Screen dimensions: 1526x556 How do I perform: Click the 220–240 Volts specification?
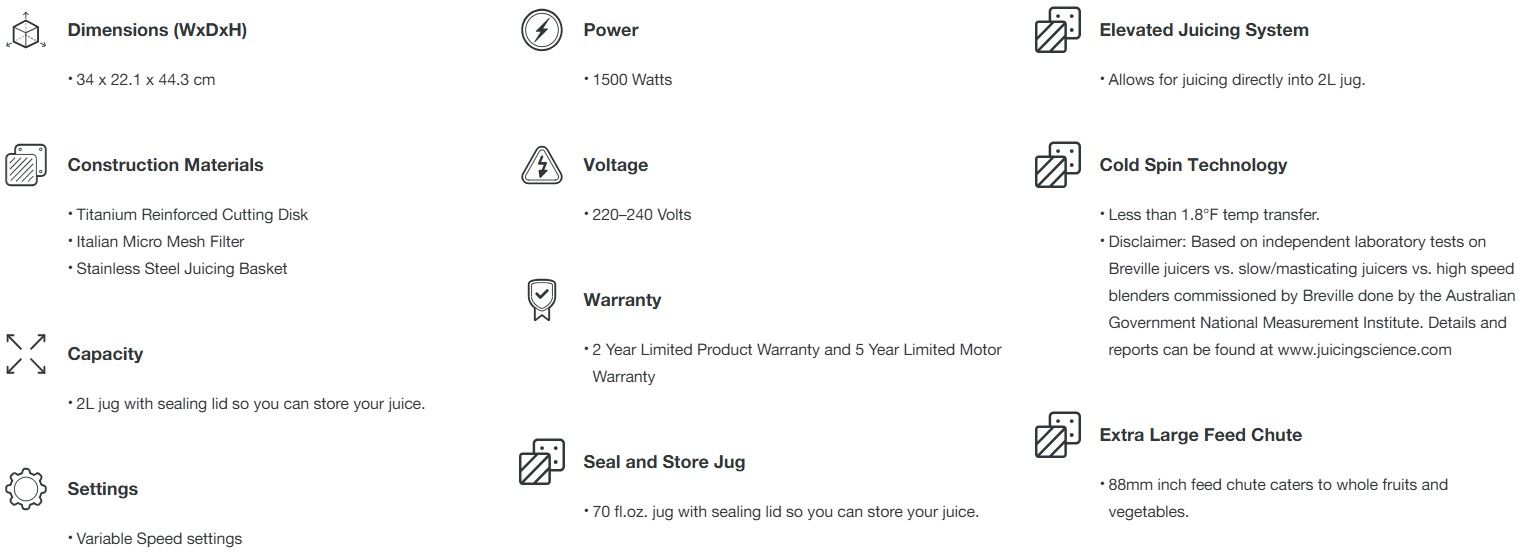(x=642, y=214)
